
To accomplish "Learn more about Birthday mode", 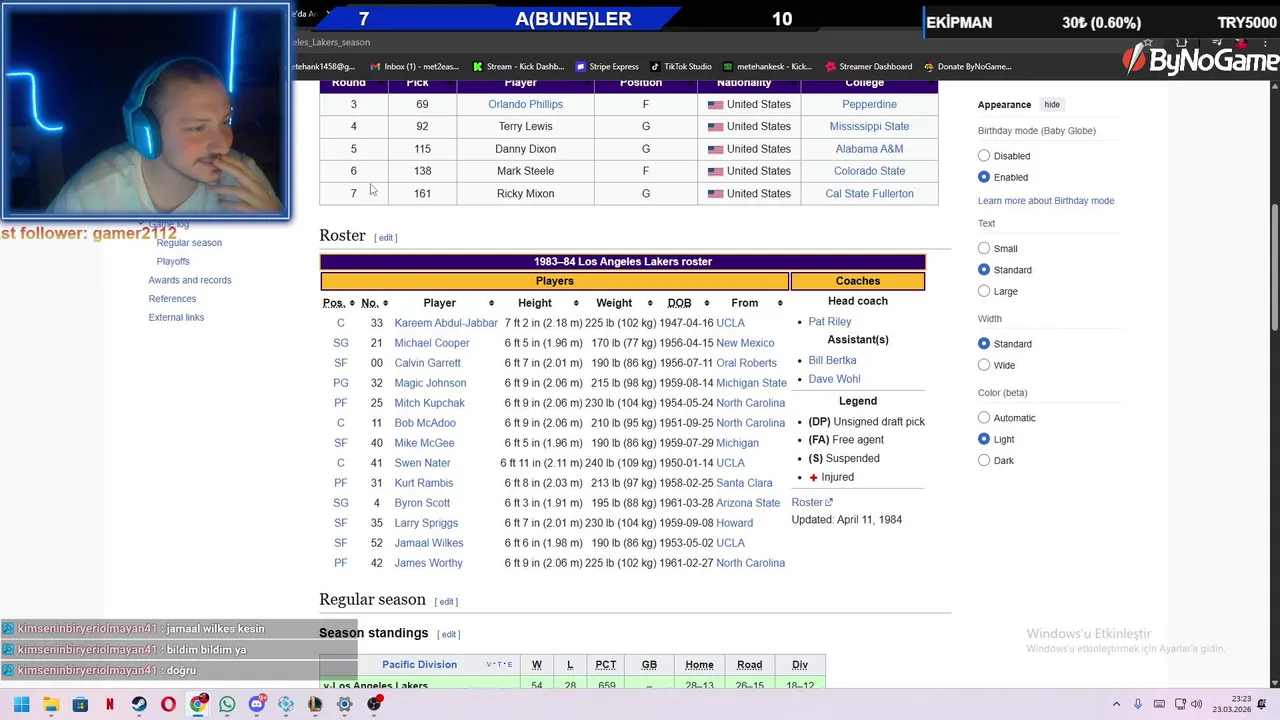I will pyautogui.click(x=1046, y=201).
